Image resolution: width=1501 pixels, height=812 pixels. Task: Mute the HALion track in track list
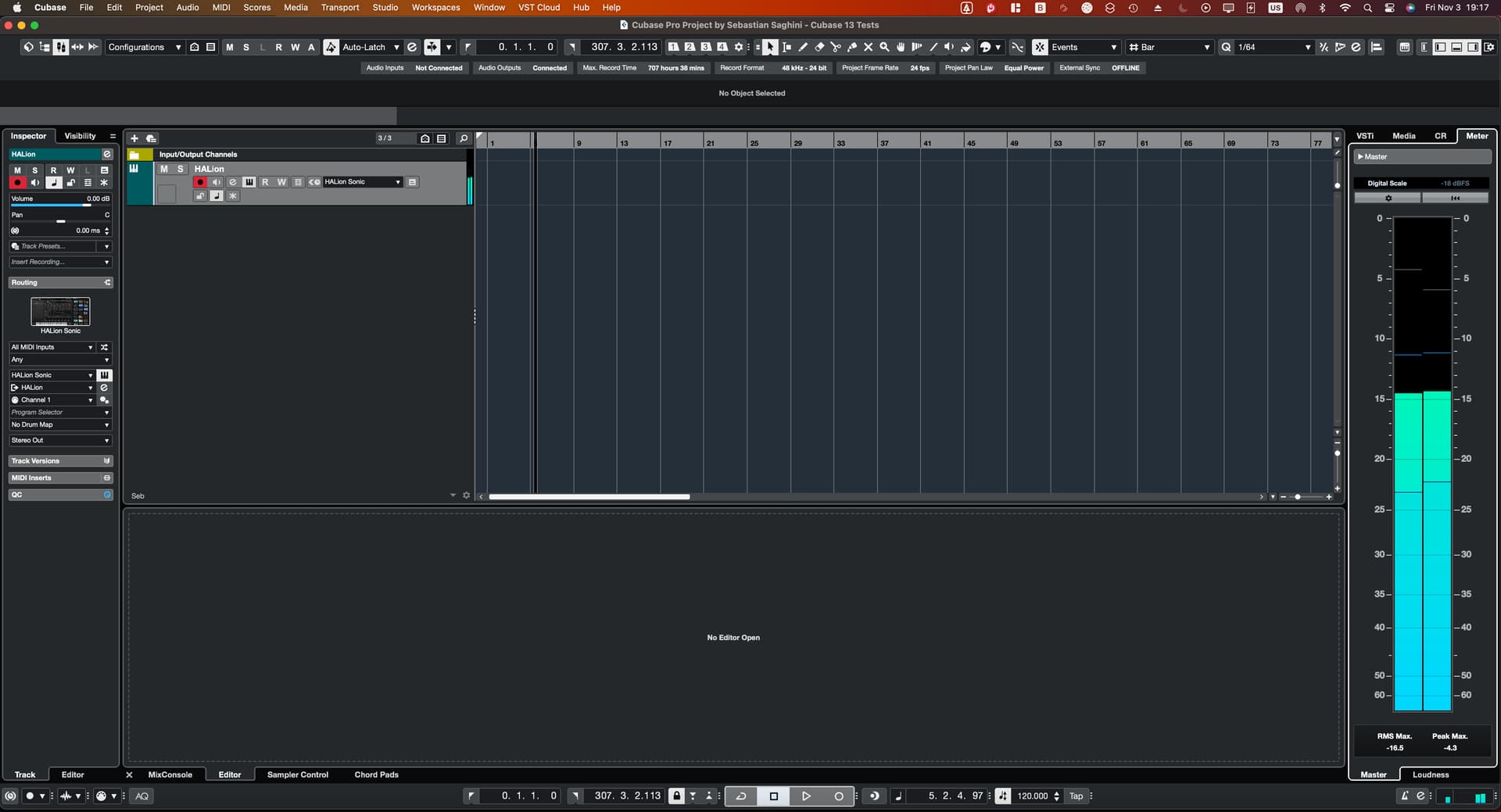[164, 169]
